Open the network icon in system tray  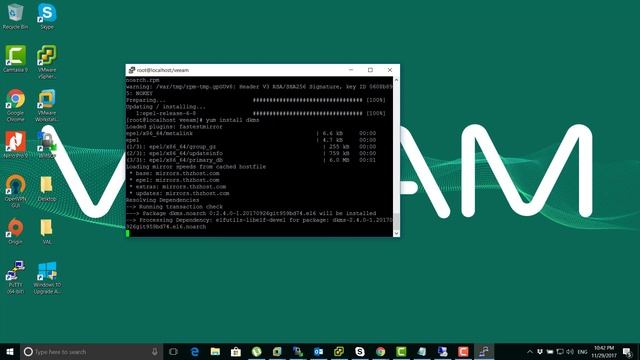click(x=560, y=351)
